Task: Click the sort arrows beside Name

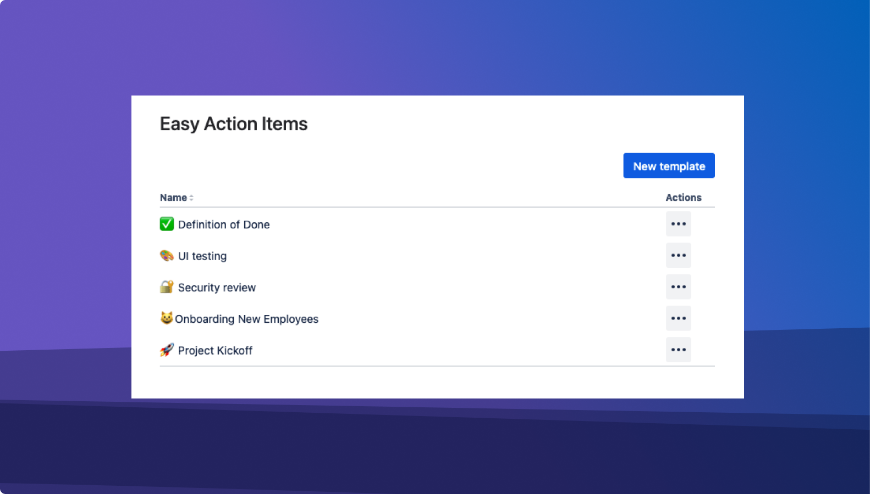Action: 192,198
